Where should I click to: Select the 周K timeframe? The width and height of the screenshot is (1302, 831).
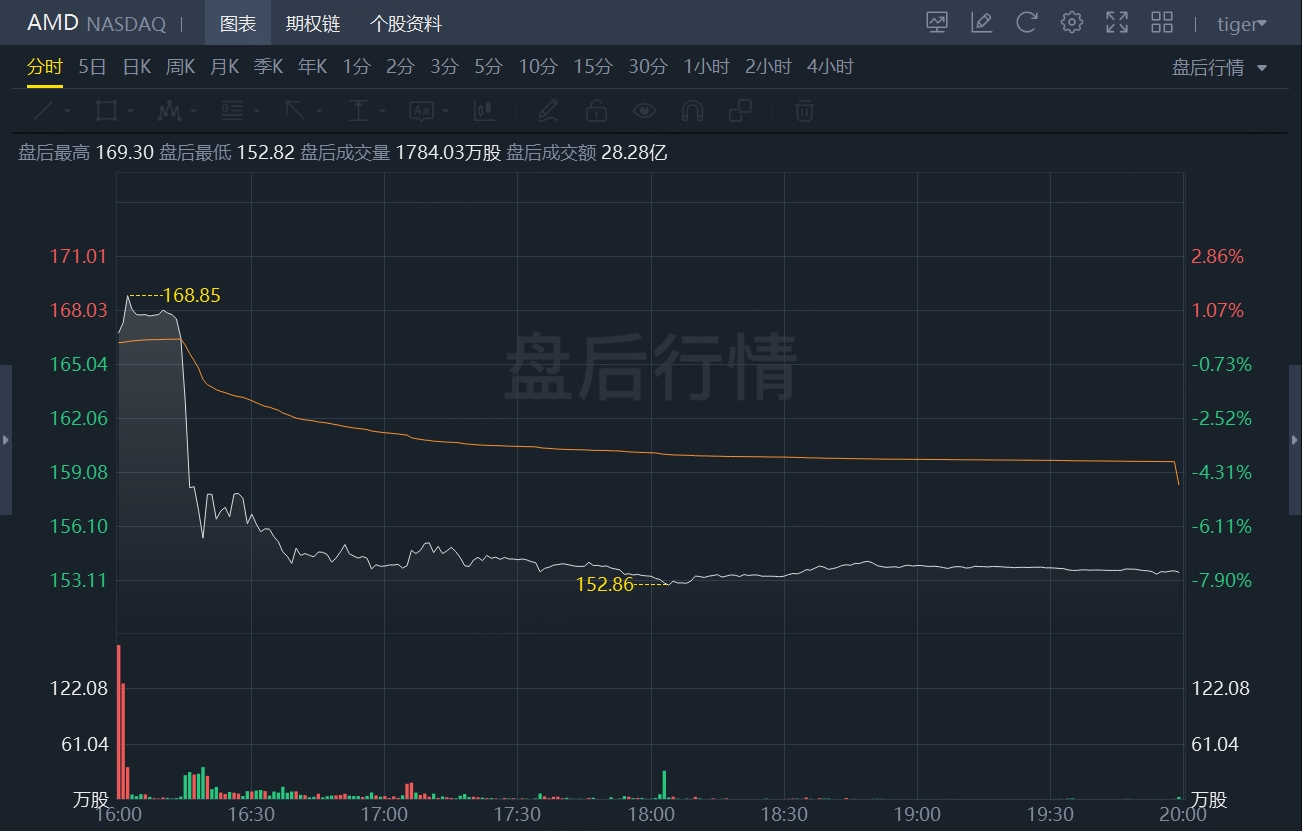coord(180,67)
